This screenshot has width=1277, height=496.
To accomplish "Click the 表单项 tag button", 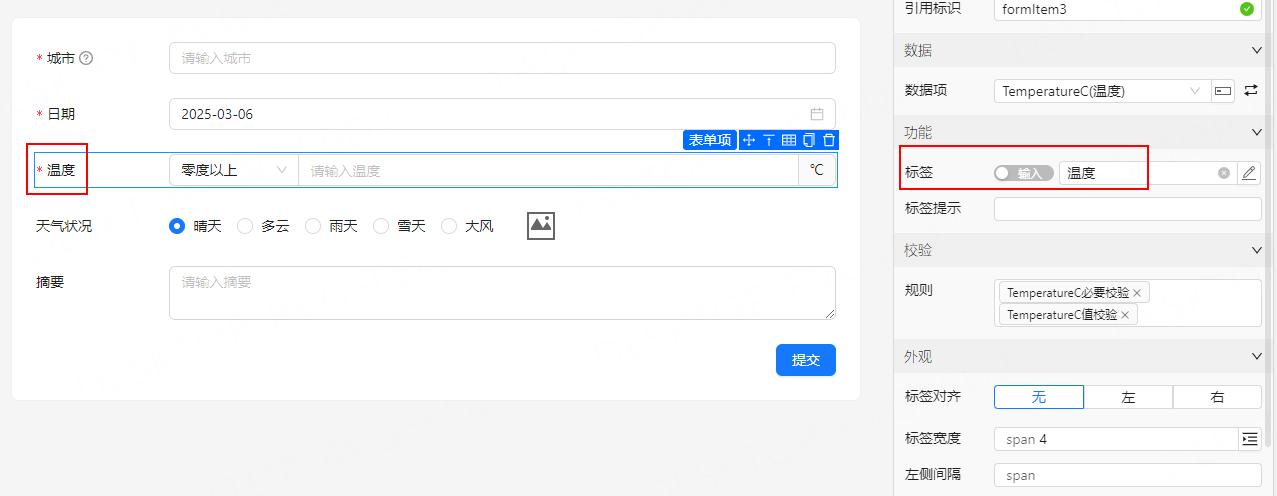I will [710, 141].
